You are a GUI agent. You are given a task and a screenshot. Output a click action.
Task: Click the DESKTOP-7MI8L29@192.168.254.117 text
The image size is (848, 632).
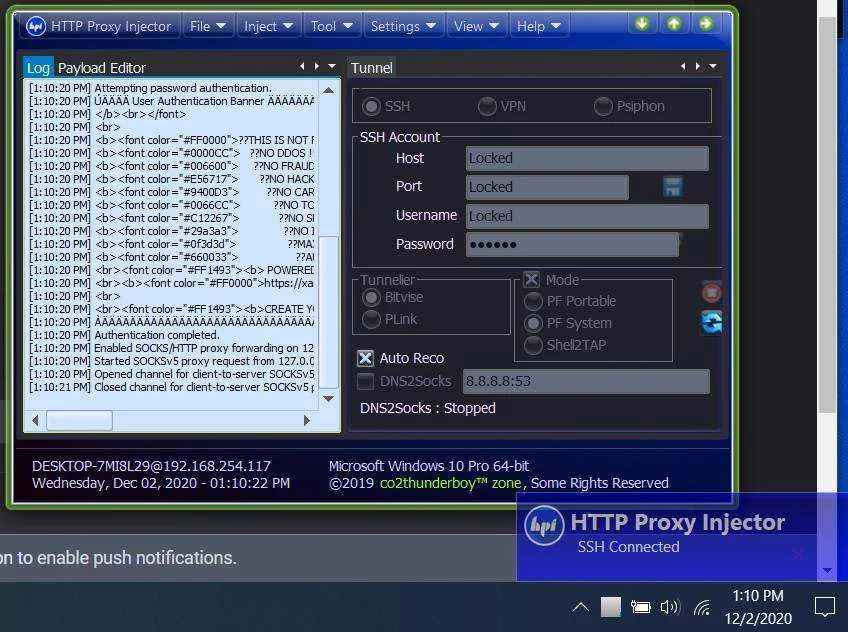(x=151, y=466)
